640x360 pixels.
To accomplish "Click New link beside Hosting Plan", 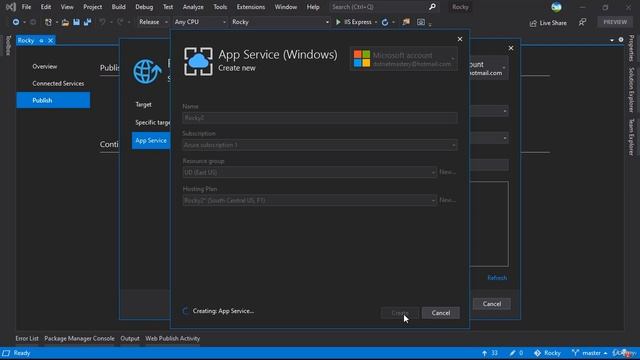I will coord(447,200).
